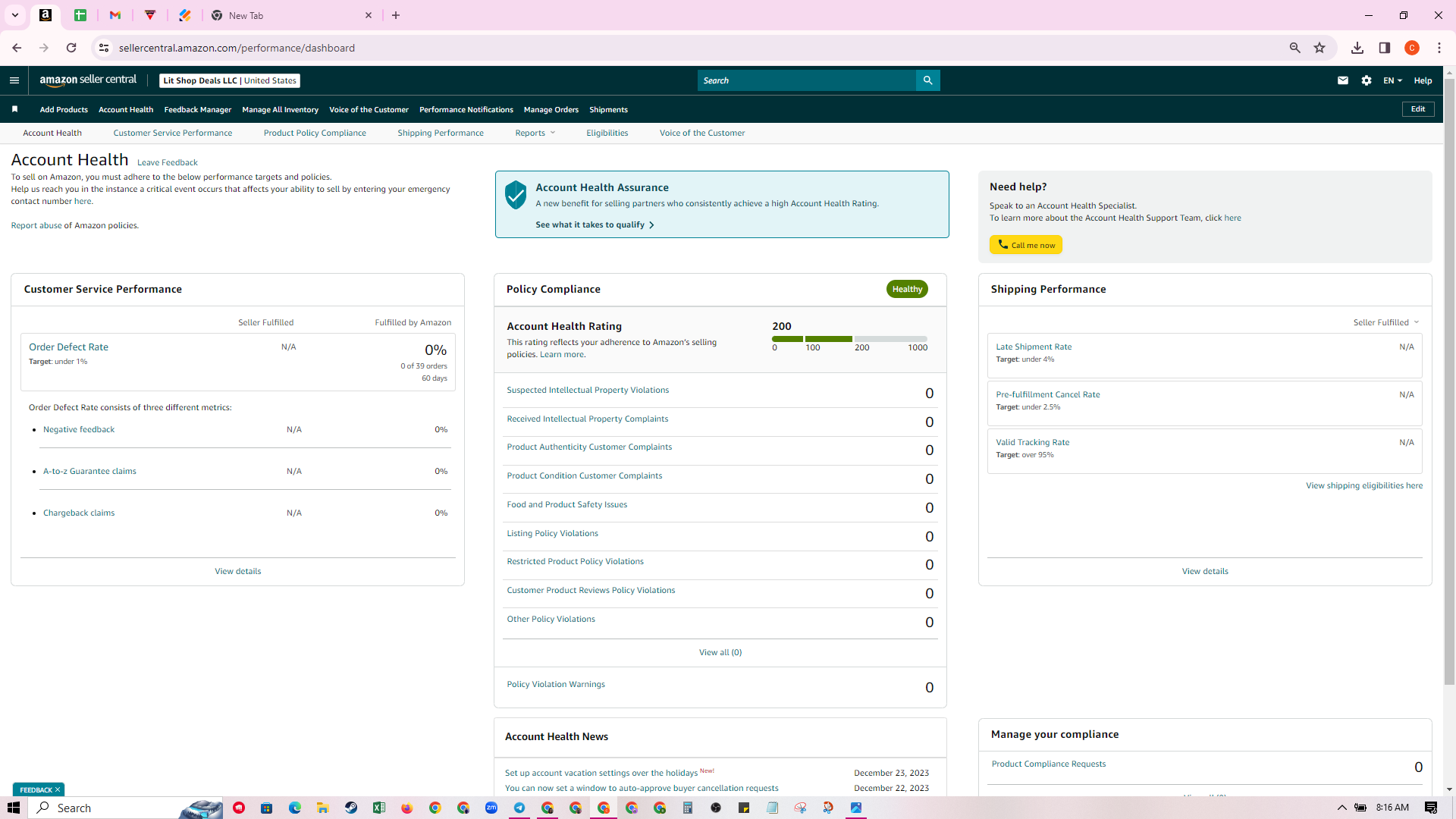Click the Lit Shop Deals LLC account switcher
The height and width of the screenshot is (819, 1456).
click(230, 80)
